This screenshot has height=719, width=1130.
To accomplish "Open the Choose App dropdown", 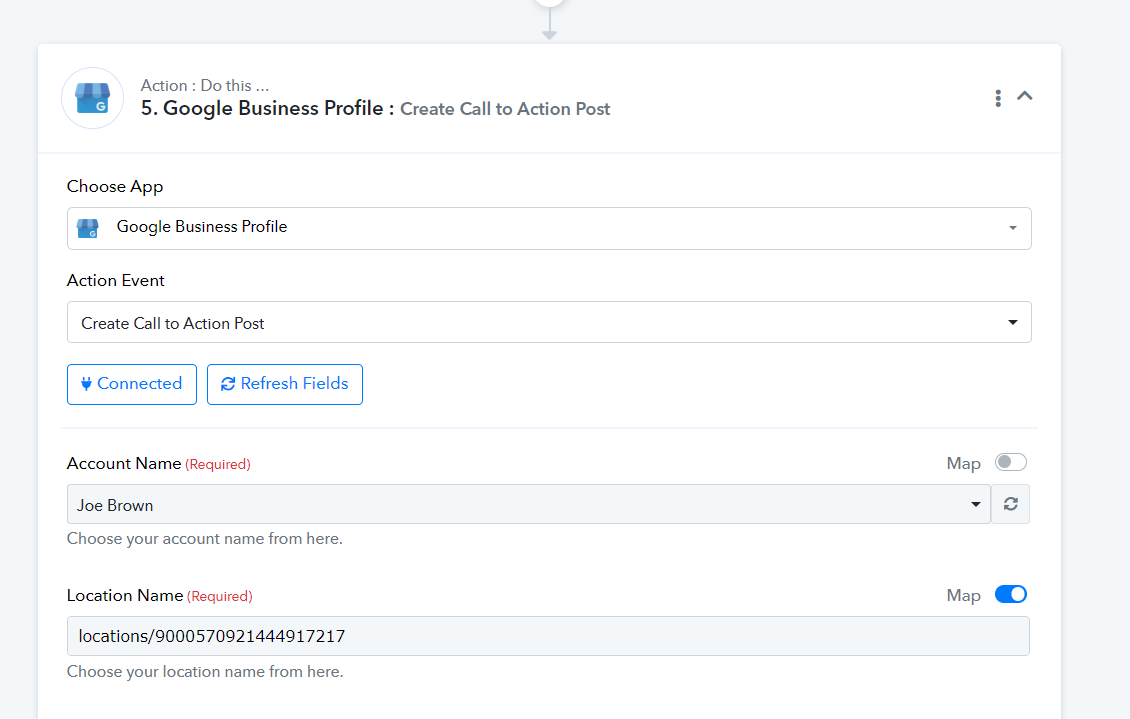I will point(548,228).
